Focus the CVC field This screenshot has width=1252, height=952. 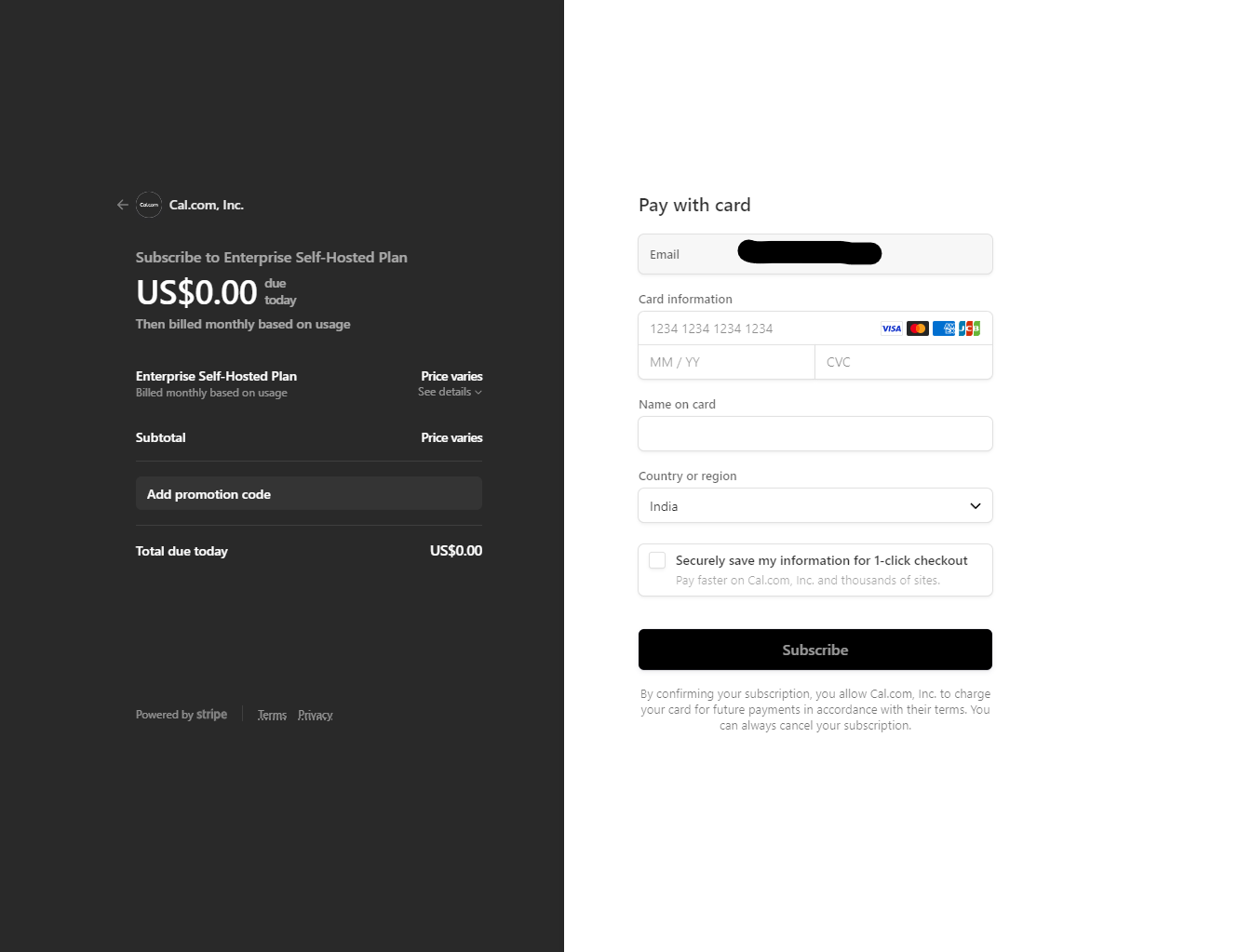(x=904, y=362)
